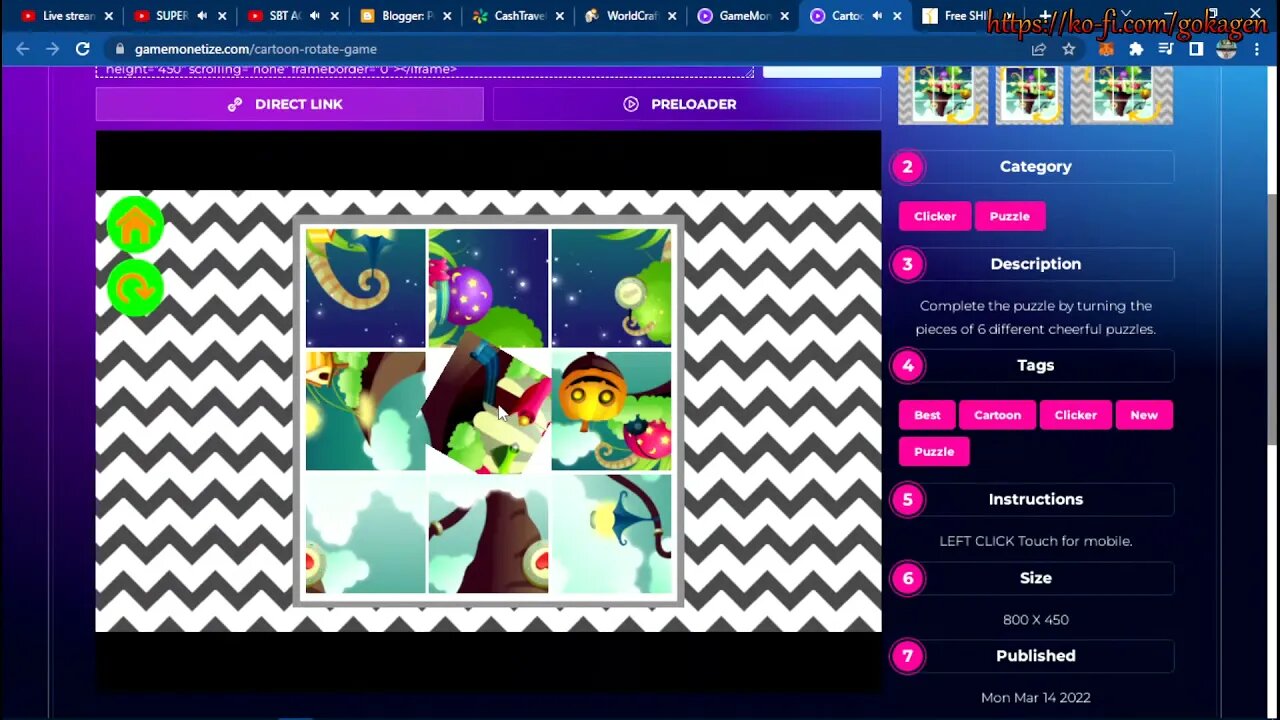Viewport: 1280px width, 720px height.
Task: Open the Chrome three-dot menu
Action: (1257, 49)
